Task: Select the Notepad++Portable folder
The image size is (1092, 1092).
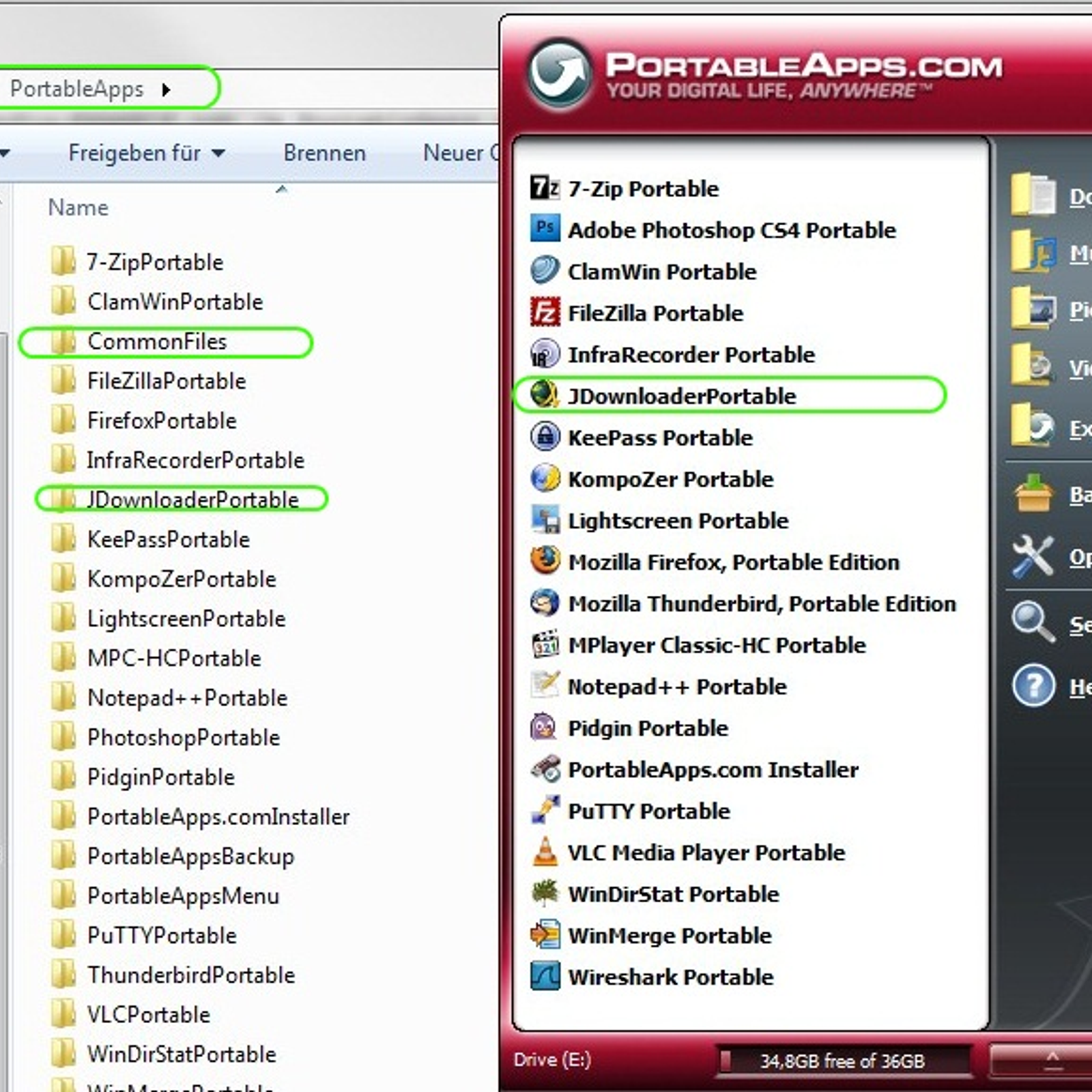Action: (169, 698)
